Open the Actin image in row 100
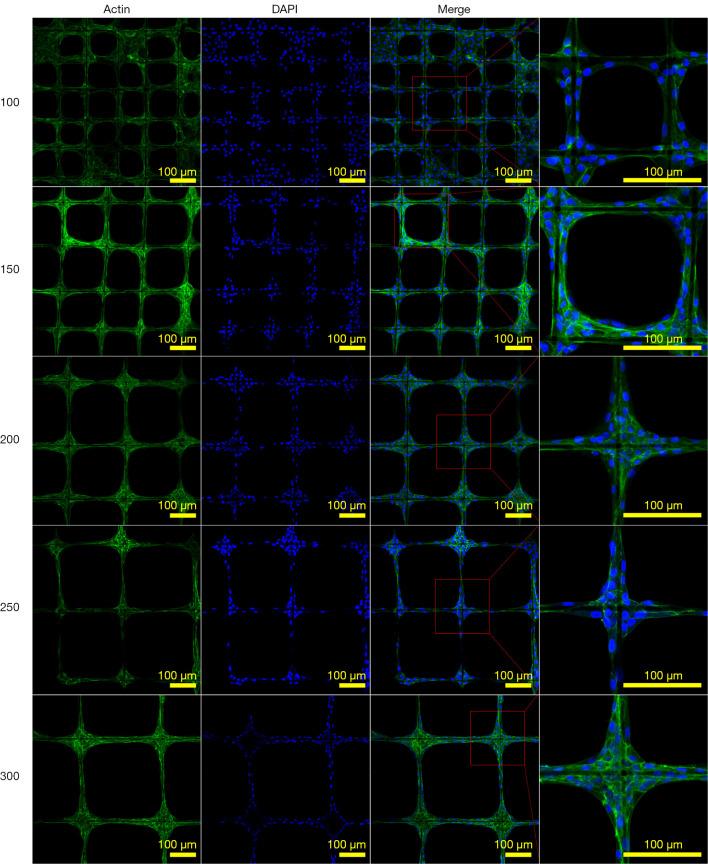The image size is (708, 864). tap(116, 102)
